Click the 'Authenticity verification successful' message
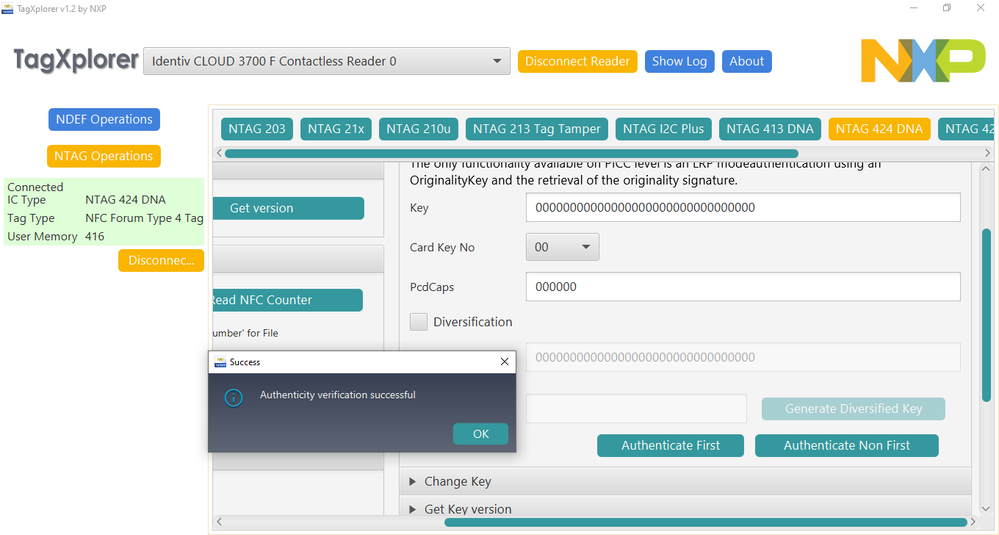The height and width of the screenshot is (535, 999). [338, 395]
